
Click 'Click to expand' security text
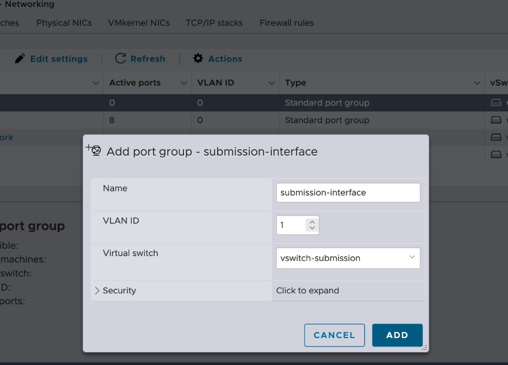click(x=307, y=291)
